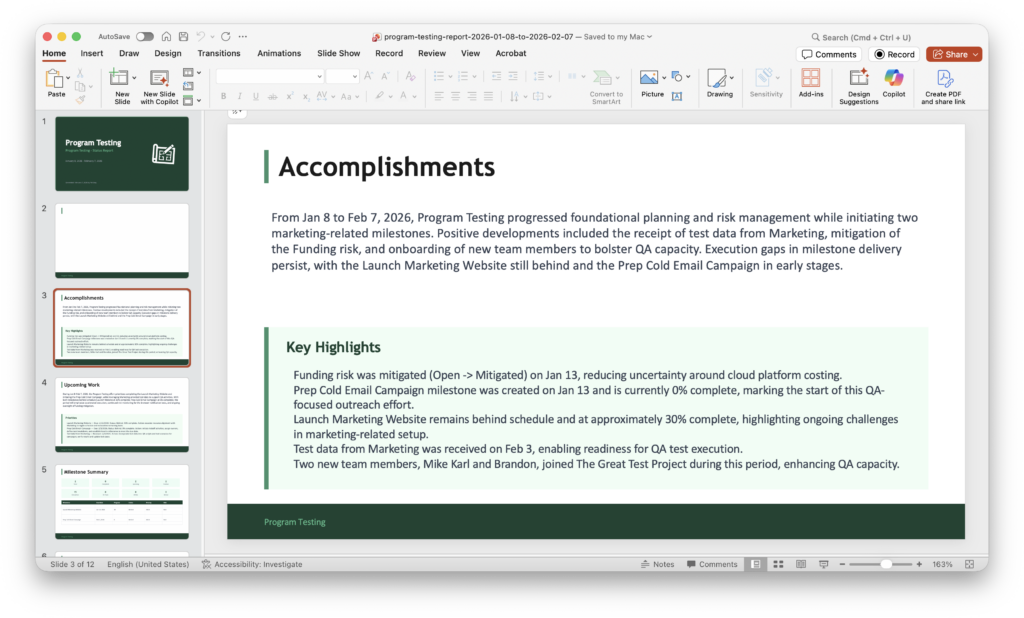The width and height of the screenshot is (1024, 618).
Task: Switch to Slide Sorter view
Action: (x=776, y=564)
